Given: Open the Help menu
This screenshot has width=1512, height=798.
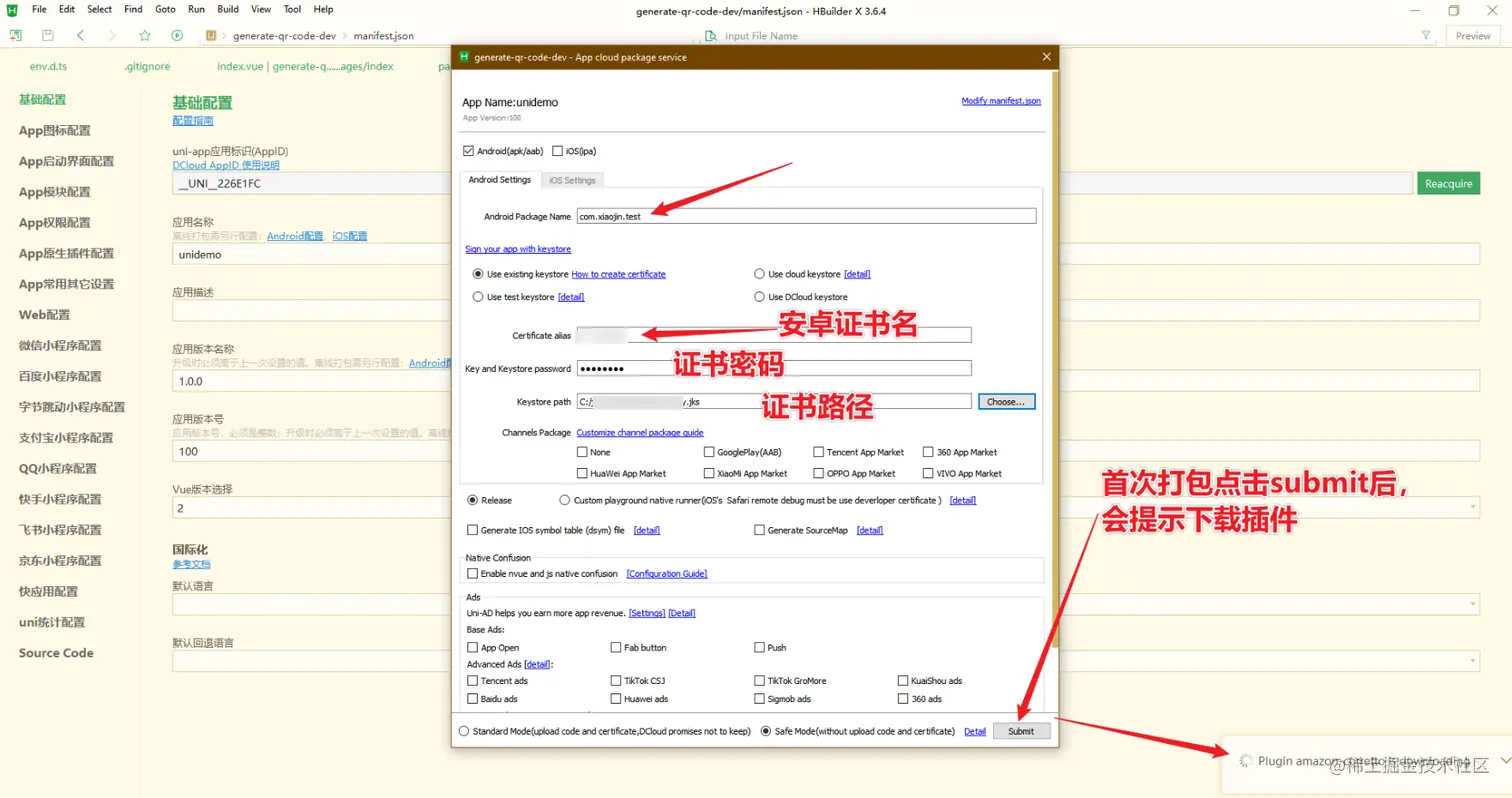Looking at the screenshot, I should [x=323, y=9].
